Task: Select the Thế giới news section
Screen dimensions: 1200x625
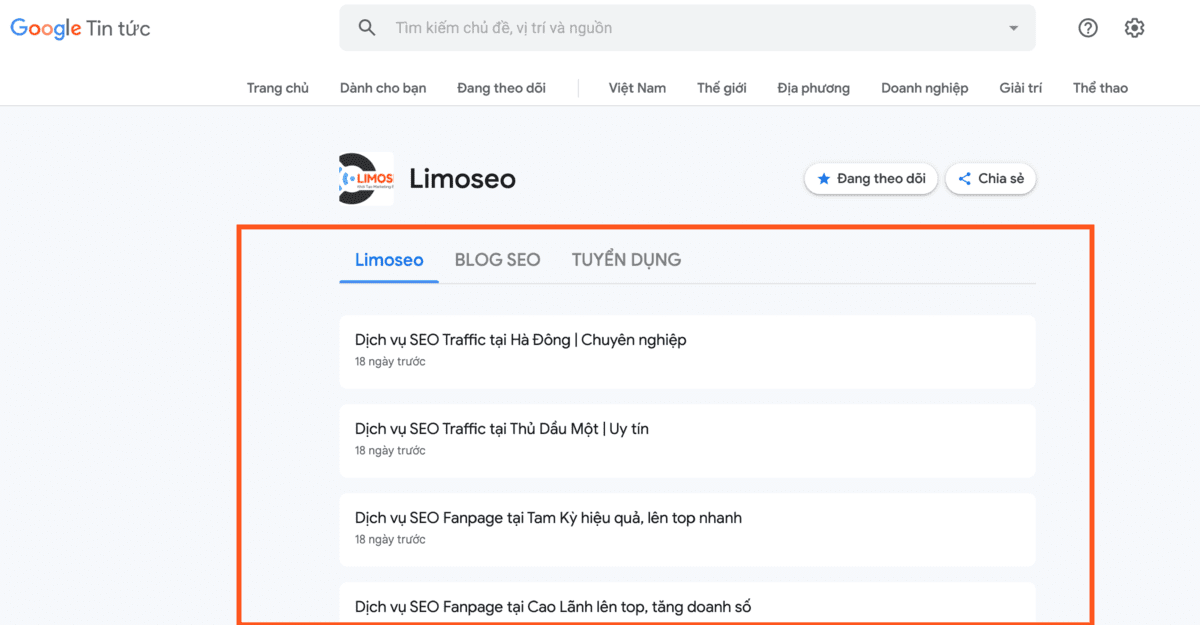Action: tap(722, 88)
